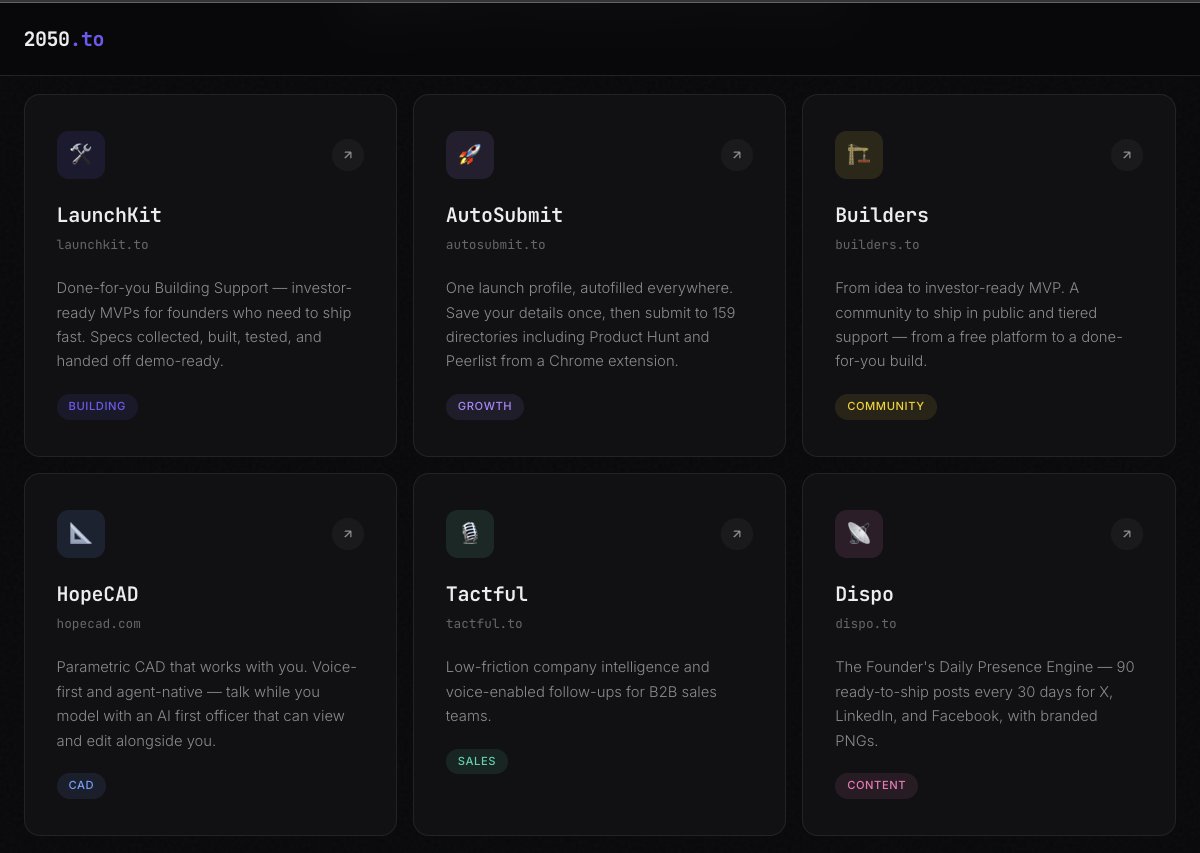1200x853 pixels.
Task: Open HopeCAD via the arrow icon
Action: (x=348, y=534)
